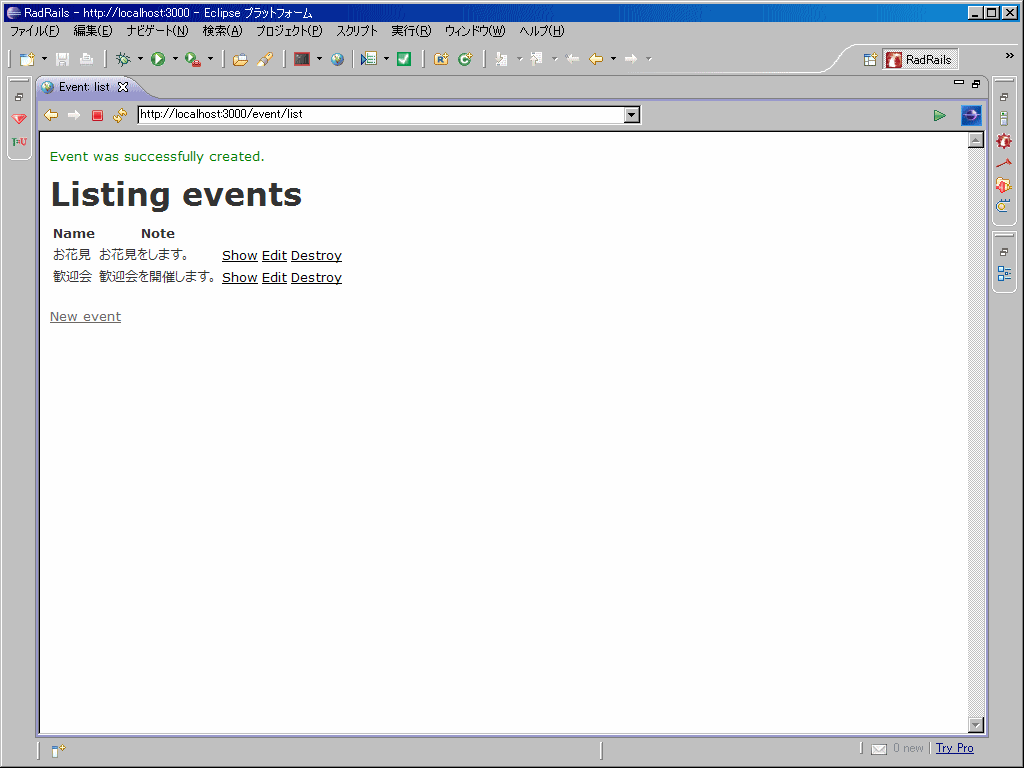Click the paintbrush toolbar icon
1024x768 pixels.
(x=264, y=59)
